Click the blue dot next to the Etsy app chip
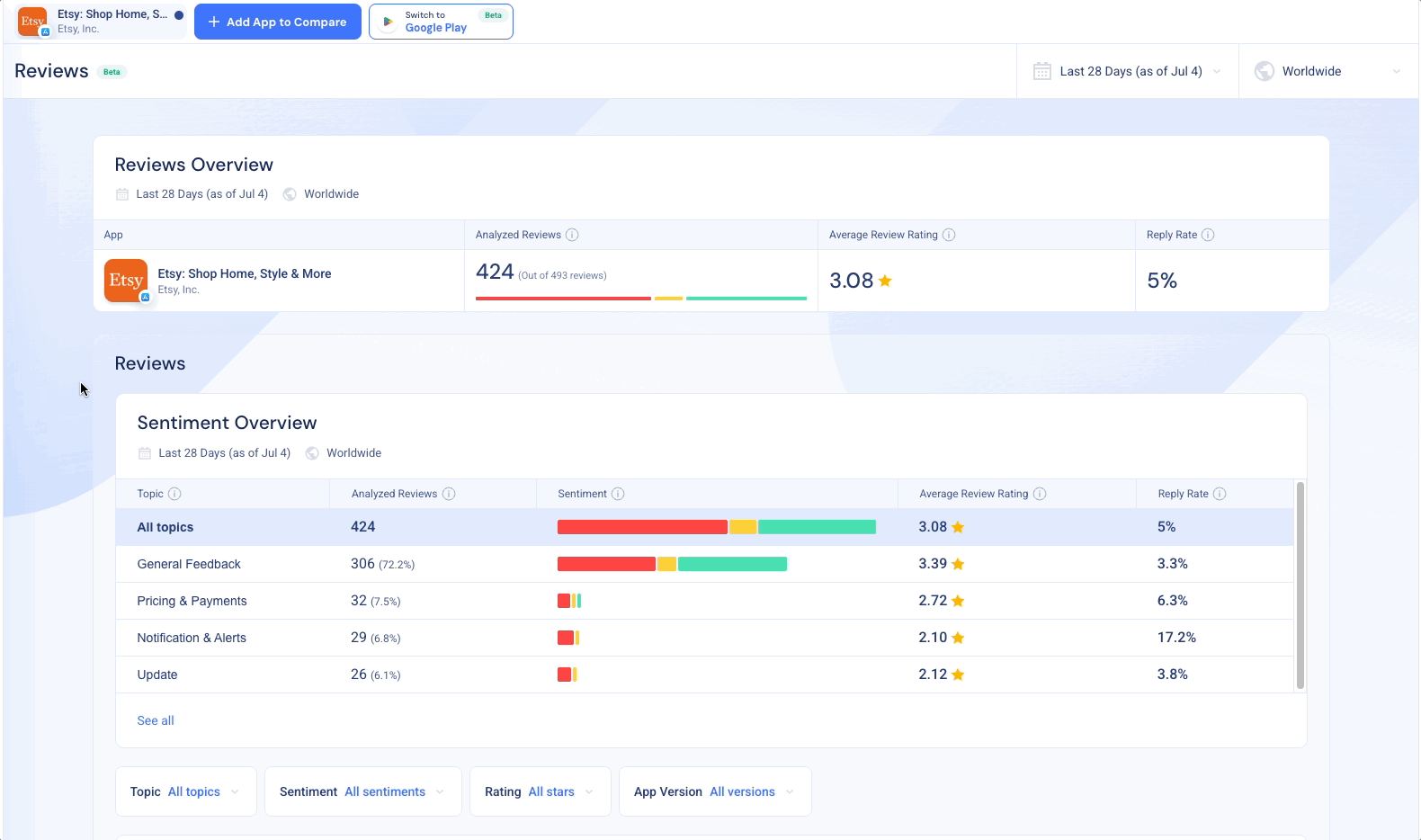This screenshot has height=840, width=1421. pos(179,15)
